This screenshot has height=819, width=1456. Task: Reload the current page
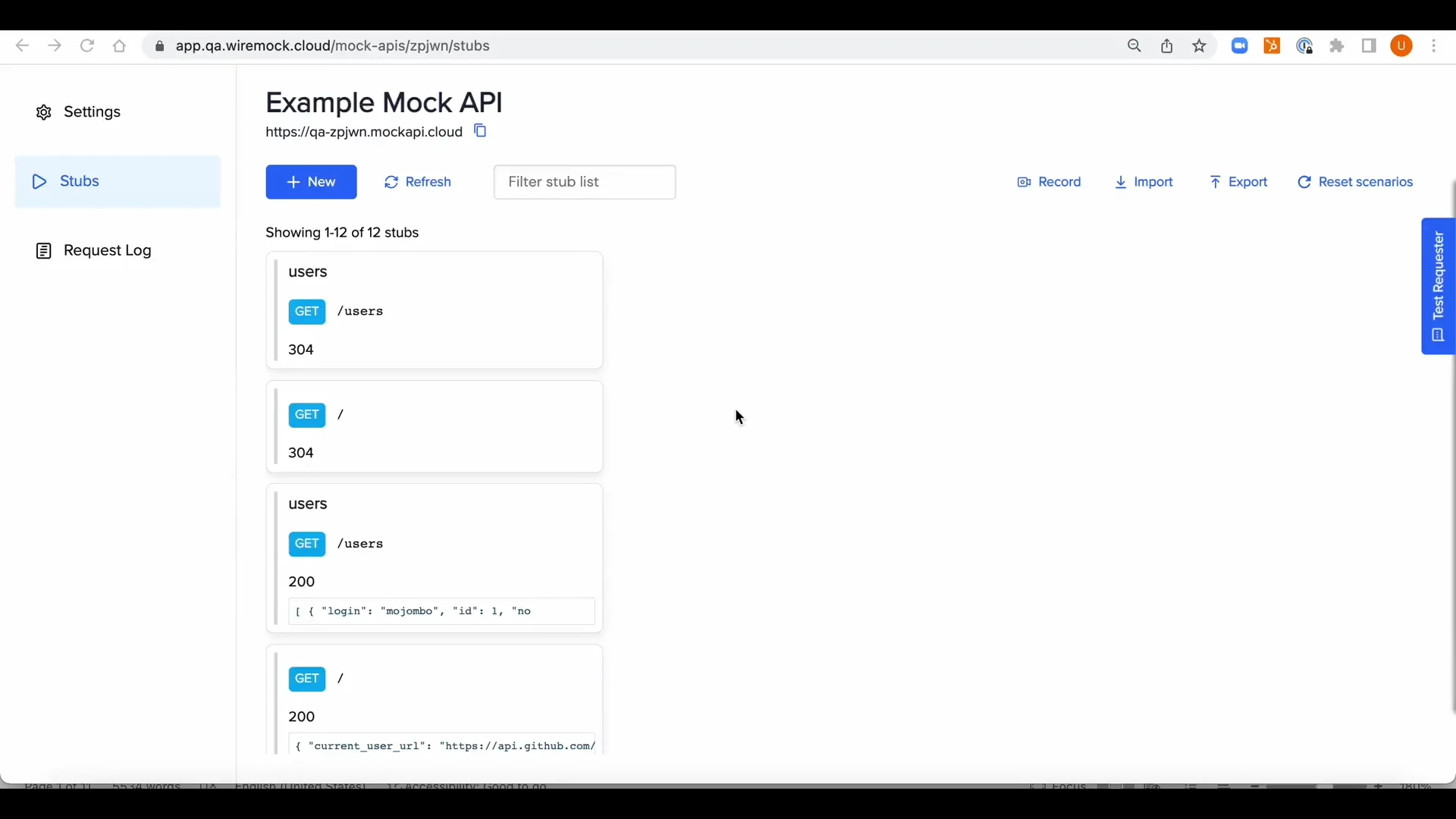87,45
